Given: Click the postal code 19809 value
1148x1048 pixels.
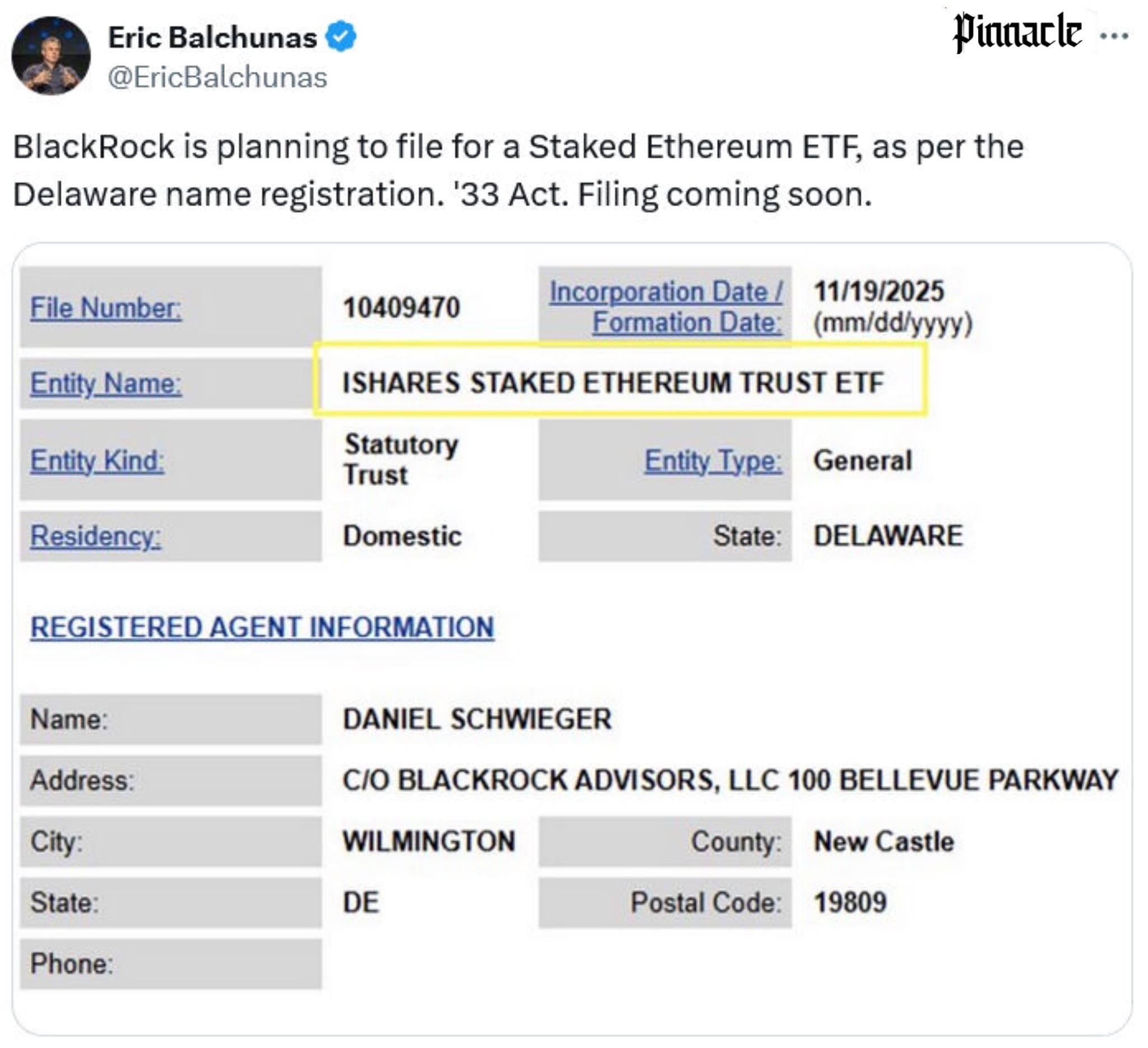Looking at the screenshot, I should (x=850, y=902).
